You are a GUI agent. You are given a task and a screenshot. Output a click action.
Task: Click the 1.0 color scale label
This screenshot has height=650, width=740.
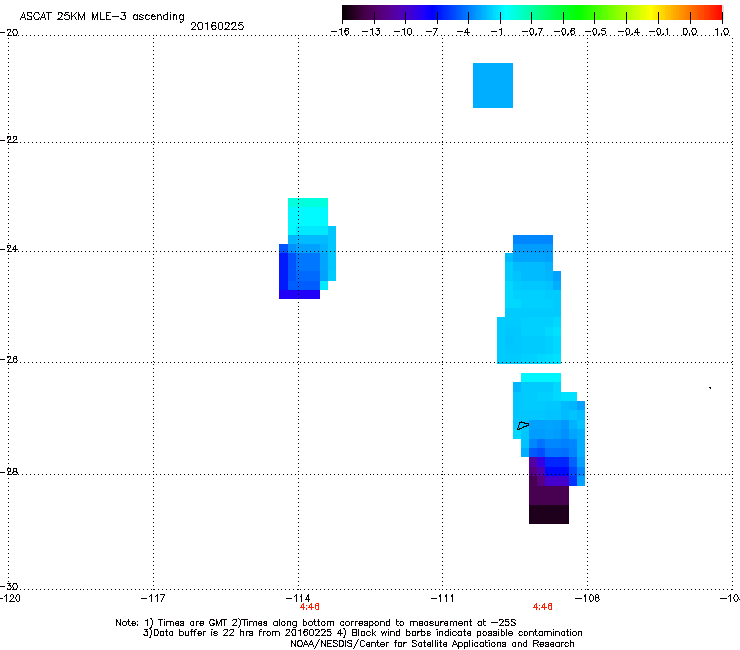click(x=722, y=32)
